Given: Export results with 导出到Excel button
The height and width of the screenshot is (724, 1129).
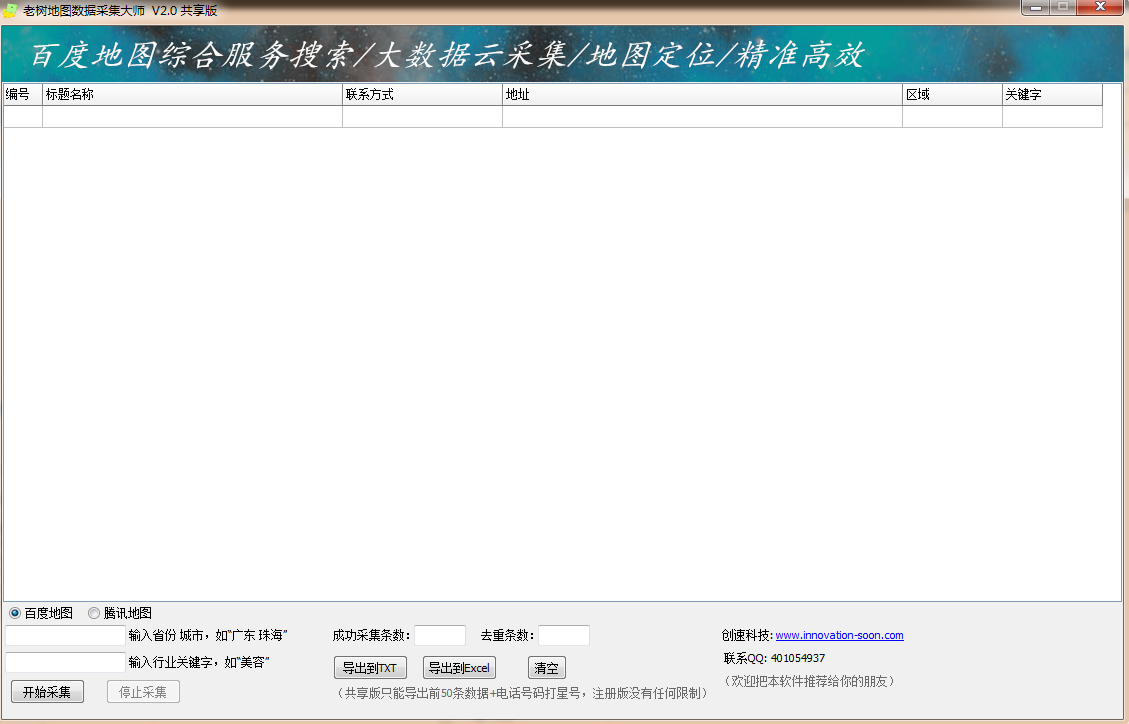Looking at the screenshot, I should (x=459, y=668).
